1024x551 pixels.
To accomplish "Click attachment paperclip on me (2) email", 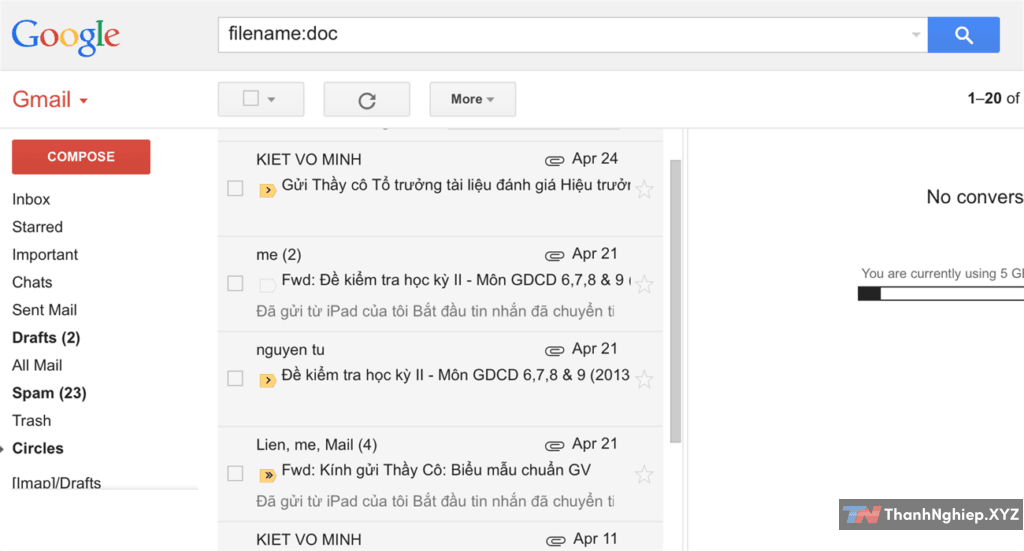I will pos(554,255).
